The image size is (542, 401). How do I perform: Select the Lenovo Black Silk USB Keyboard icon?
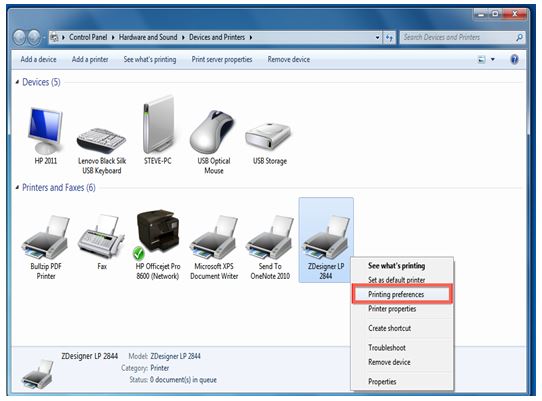[101, 141]
